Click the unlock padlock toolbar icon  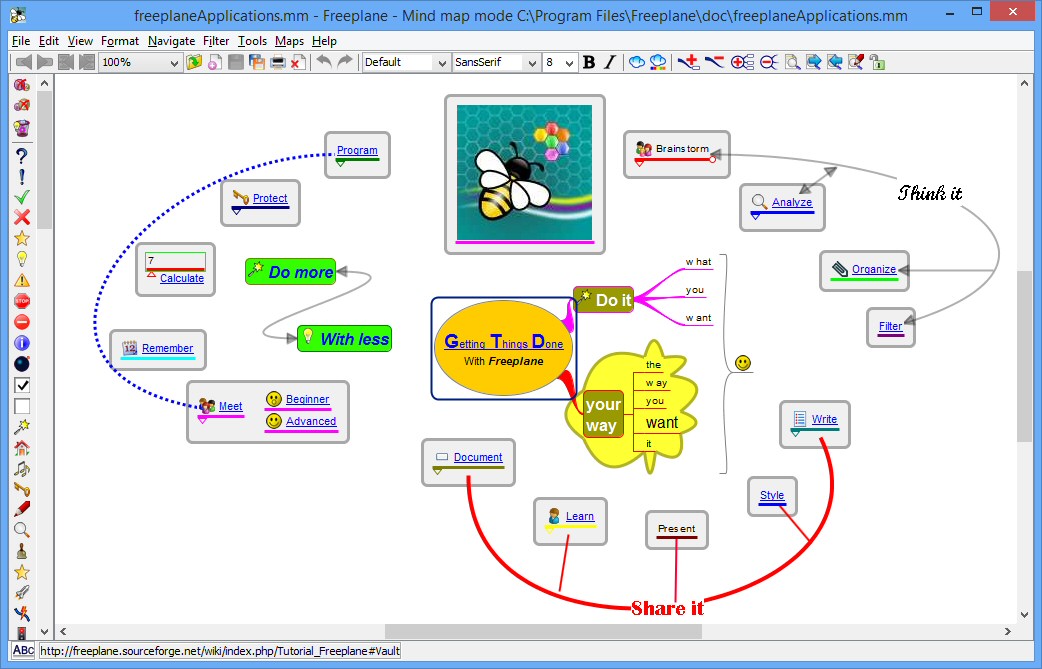click(877, 62)
